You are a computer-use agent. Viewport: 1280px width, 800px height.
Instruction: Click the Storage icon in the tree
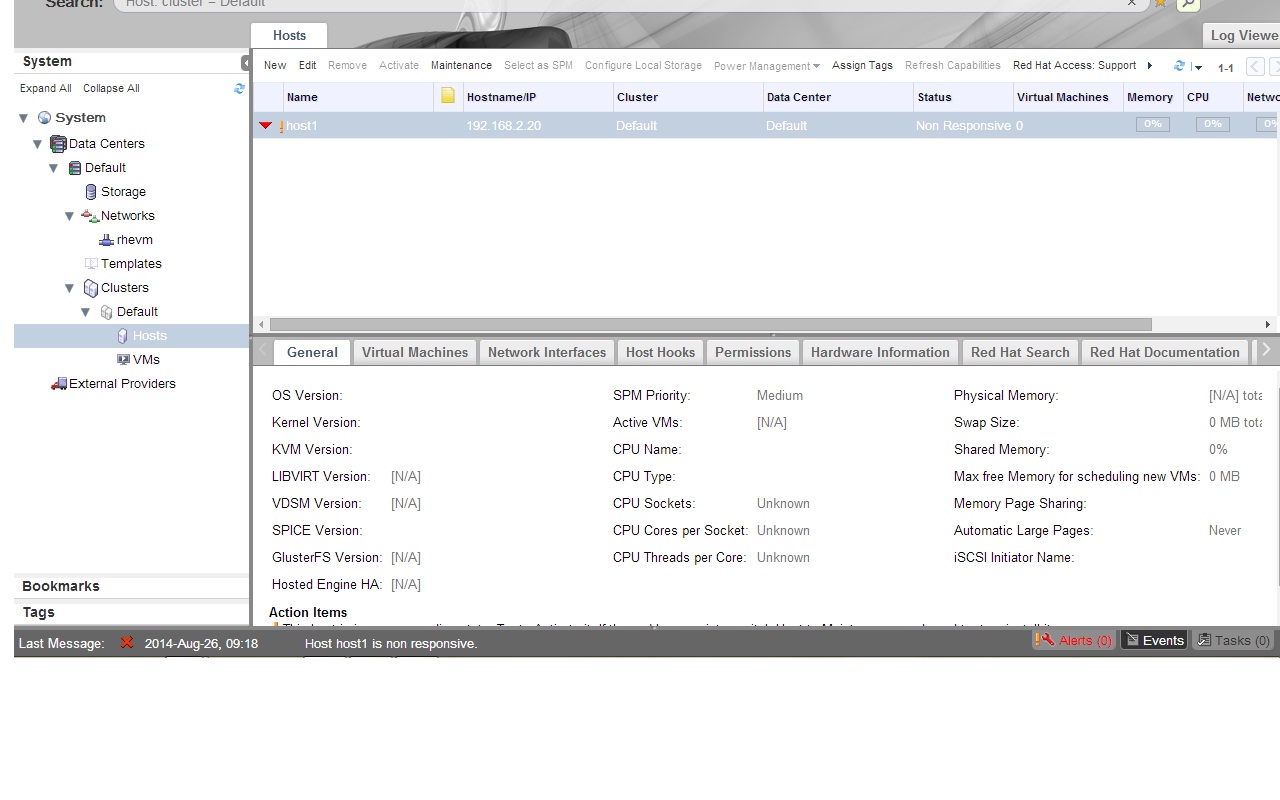click(91, 192)
